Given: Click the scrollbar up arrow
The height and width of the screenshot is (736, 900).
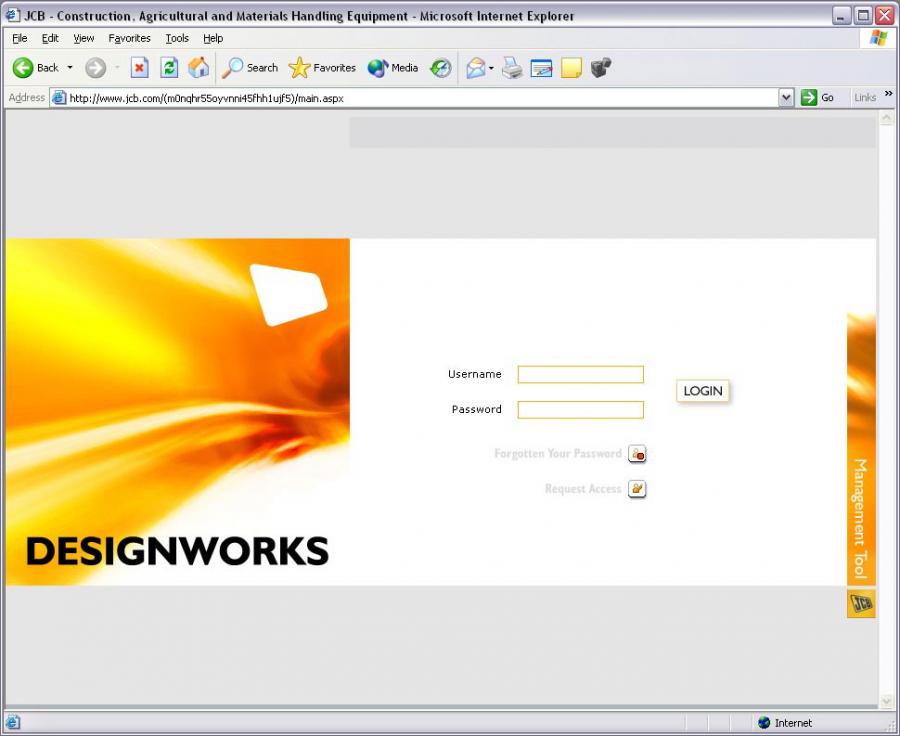Looking at the screenshot, I should coord(886,118).
